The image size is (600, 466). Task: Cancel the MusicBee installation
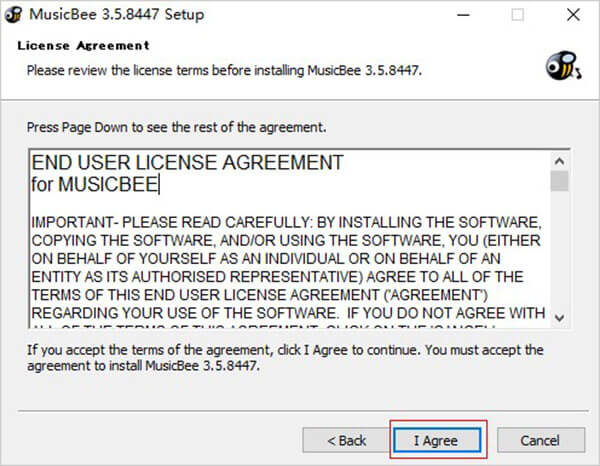point(541,440)
